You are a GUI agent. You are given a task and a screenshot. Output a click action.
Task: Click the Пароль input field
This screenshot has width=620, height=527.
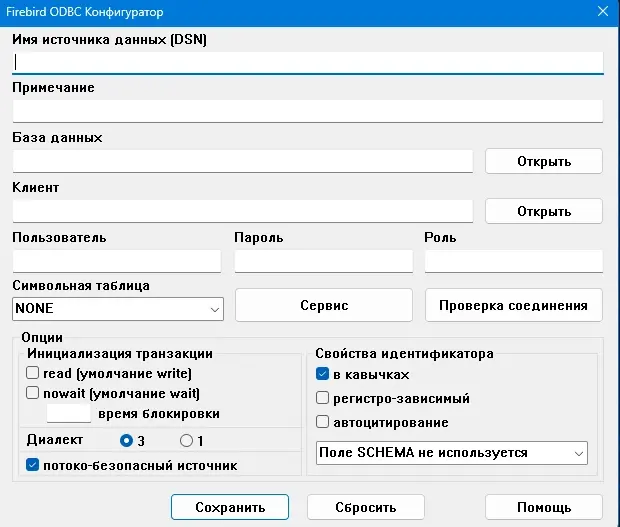(323, 261)
